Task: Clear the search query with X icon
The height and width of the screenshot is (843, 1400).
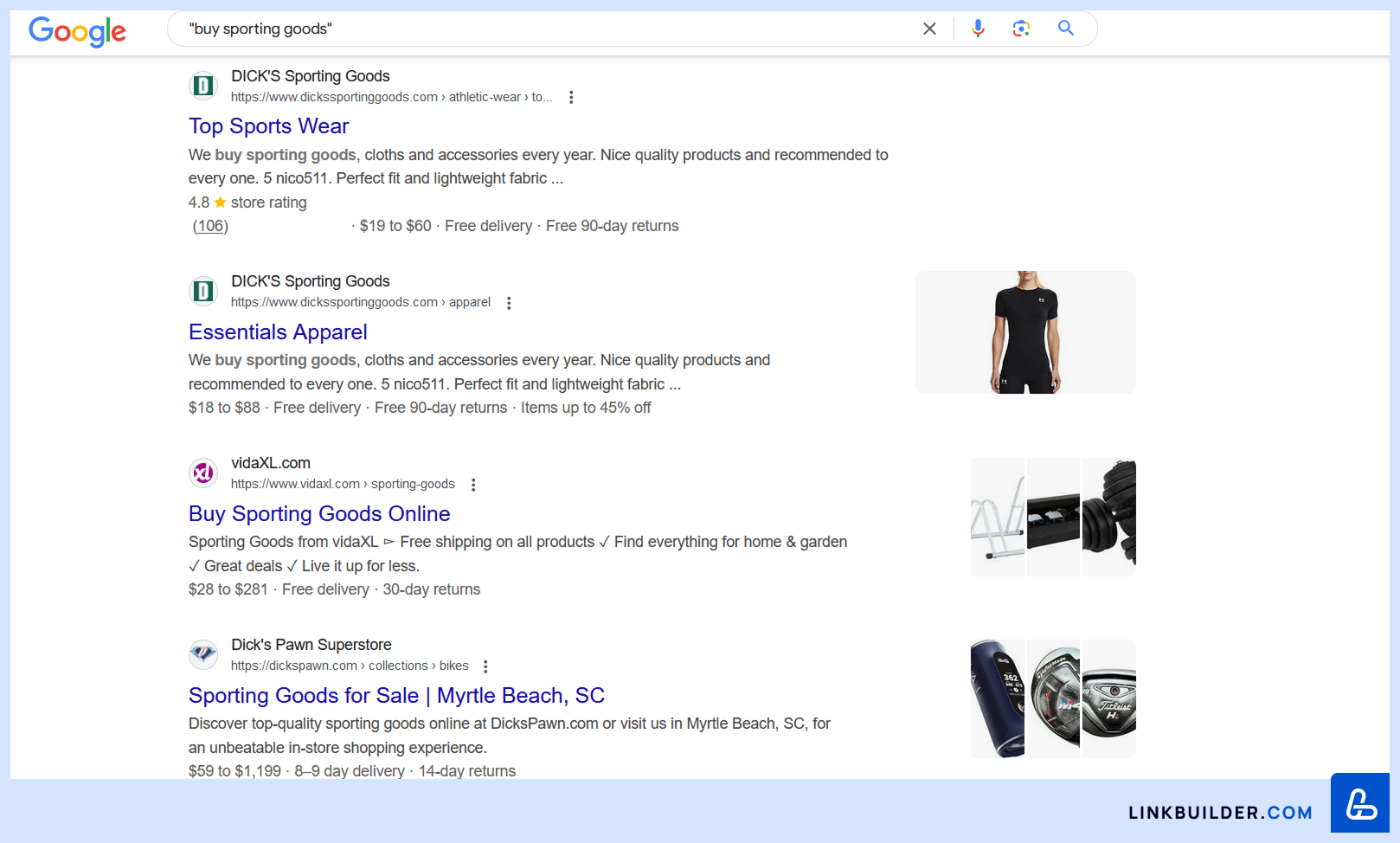Action: coord(929,29)
